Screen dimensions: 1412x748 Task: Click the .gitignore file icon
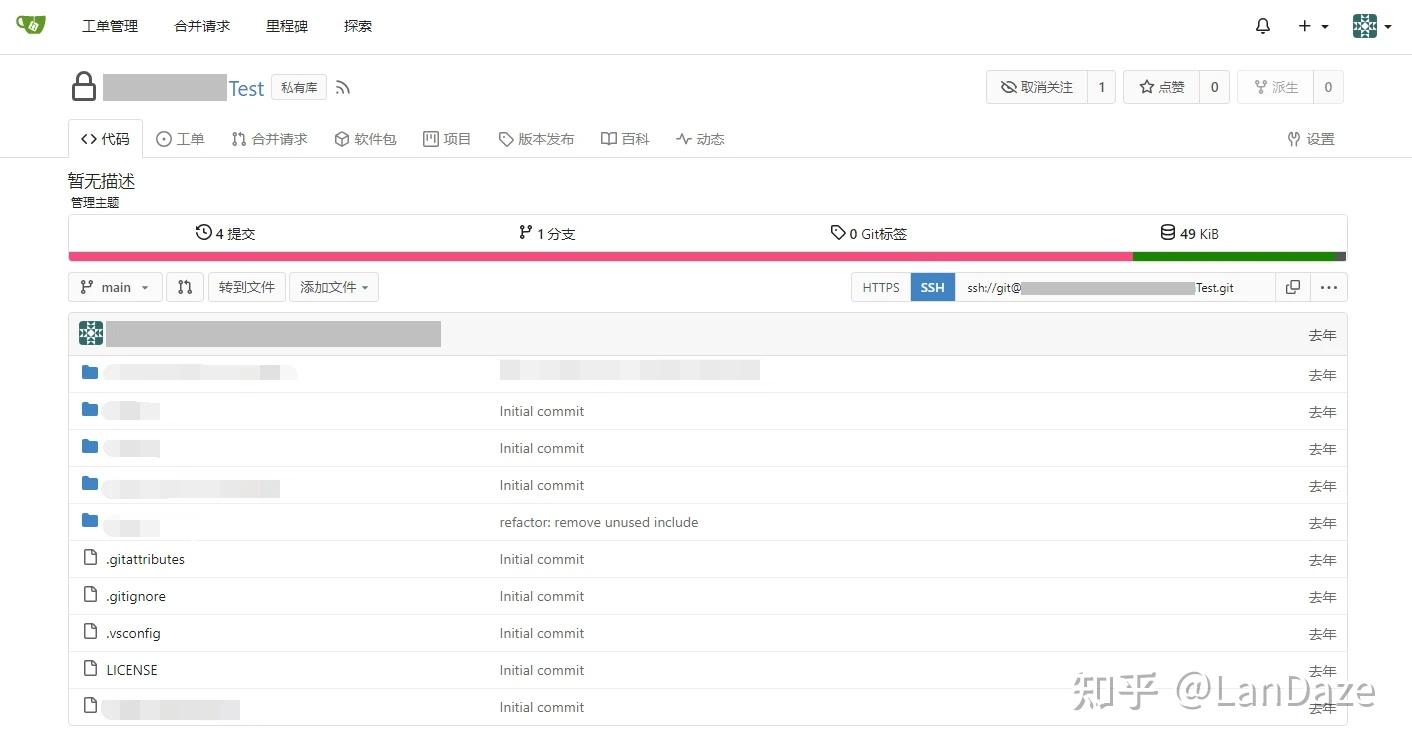point(90,595)
